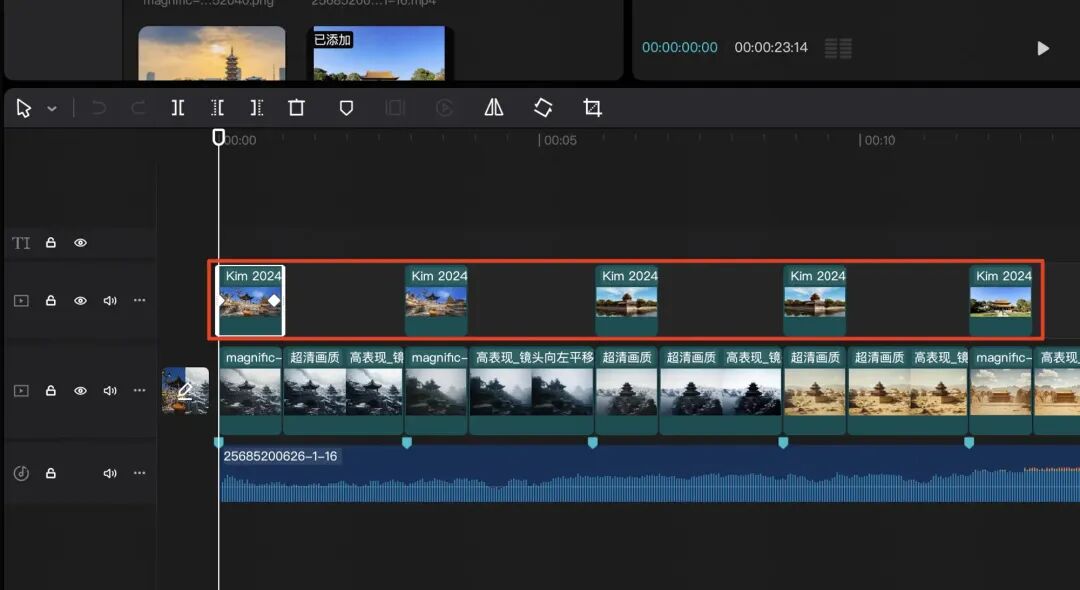Click the beat marker near 00:05

[592, 443]
